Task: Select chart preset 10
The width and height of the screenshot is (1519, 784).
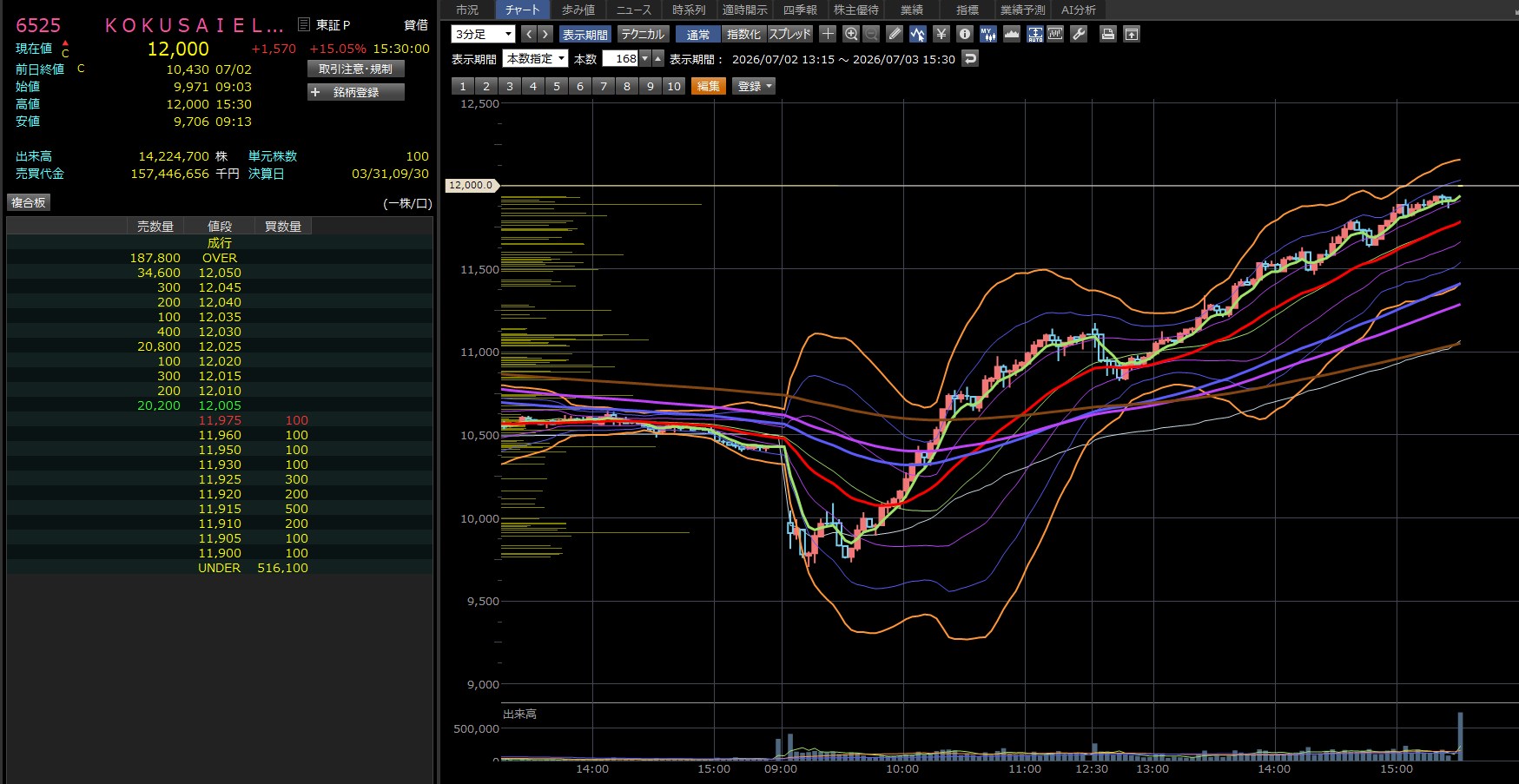Action: (x=674, y=86)
